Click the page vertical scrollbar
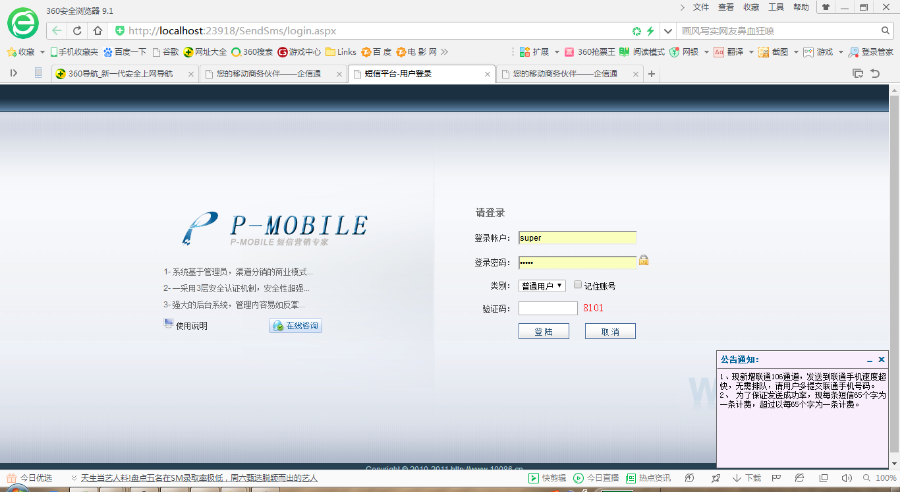Image resolution: width=900 pixels, height=492 pixels. click(x=894, y=276)
